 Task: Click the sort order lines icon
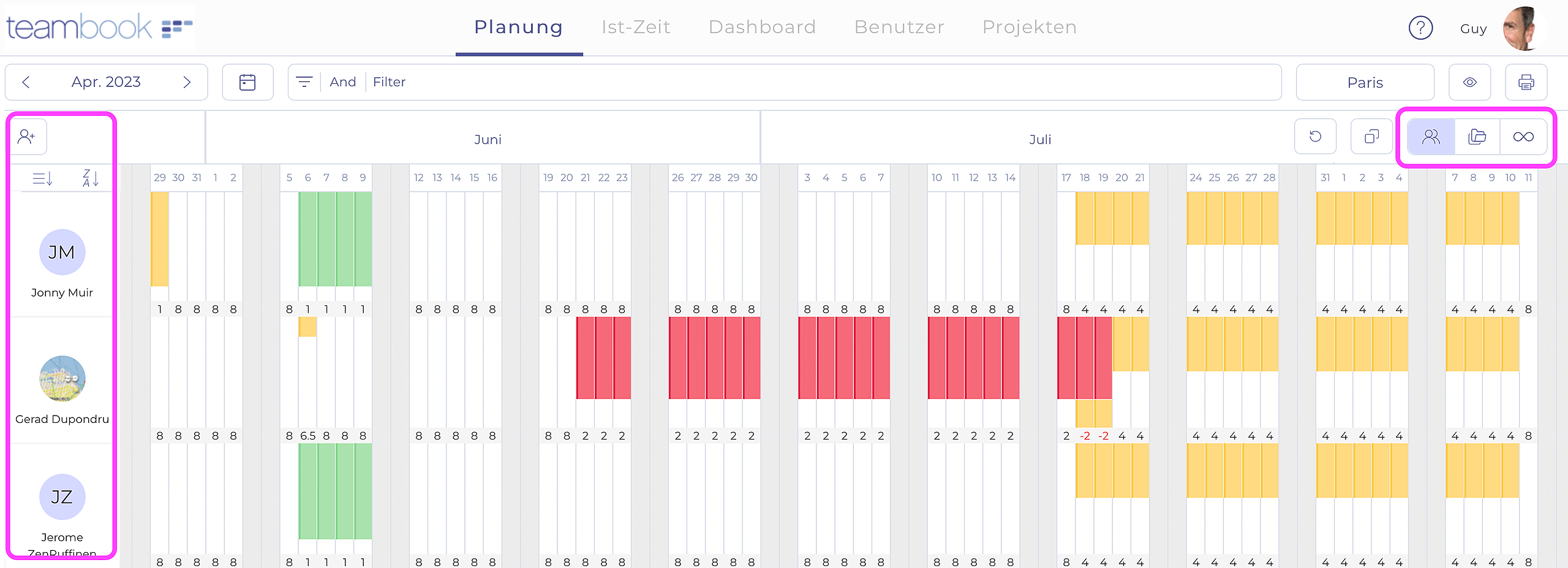pos(42,178)
